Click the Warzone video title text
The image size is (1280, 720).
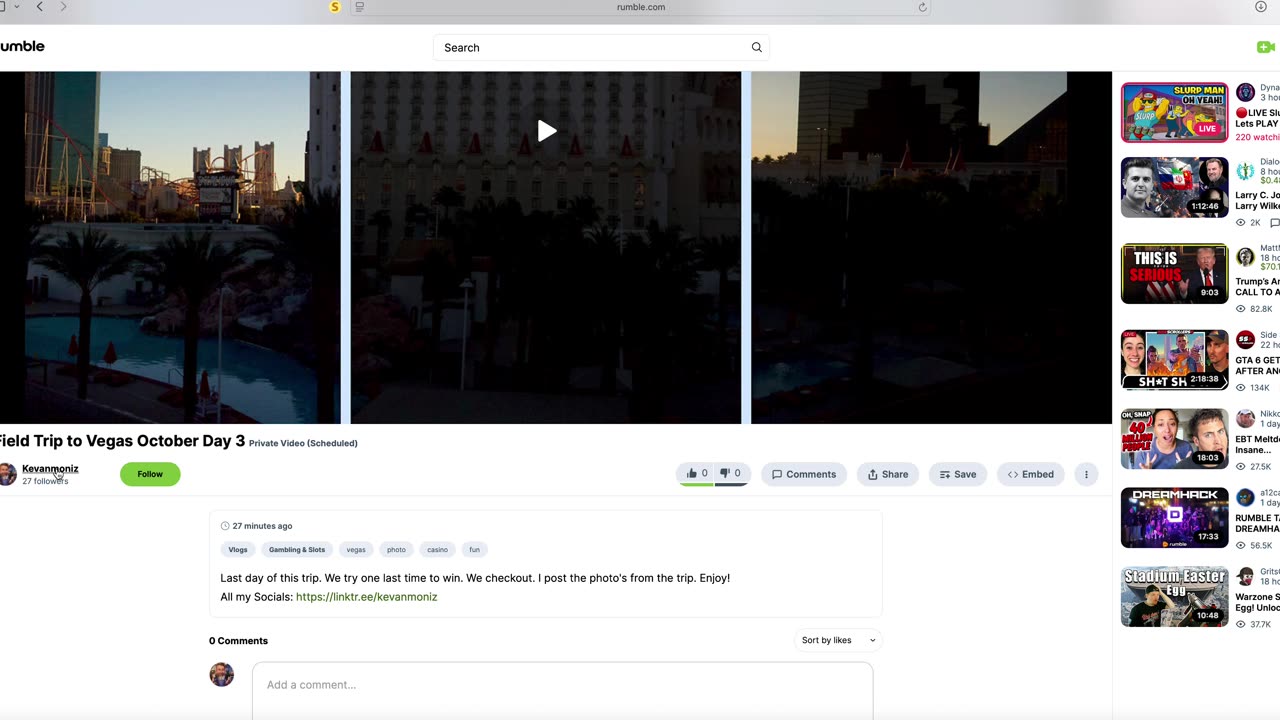coord(1257,602)
